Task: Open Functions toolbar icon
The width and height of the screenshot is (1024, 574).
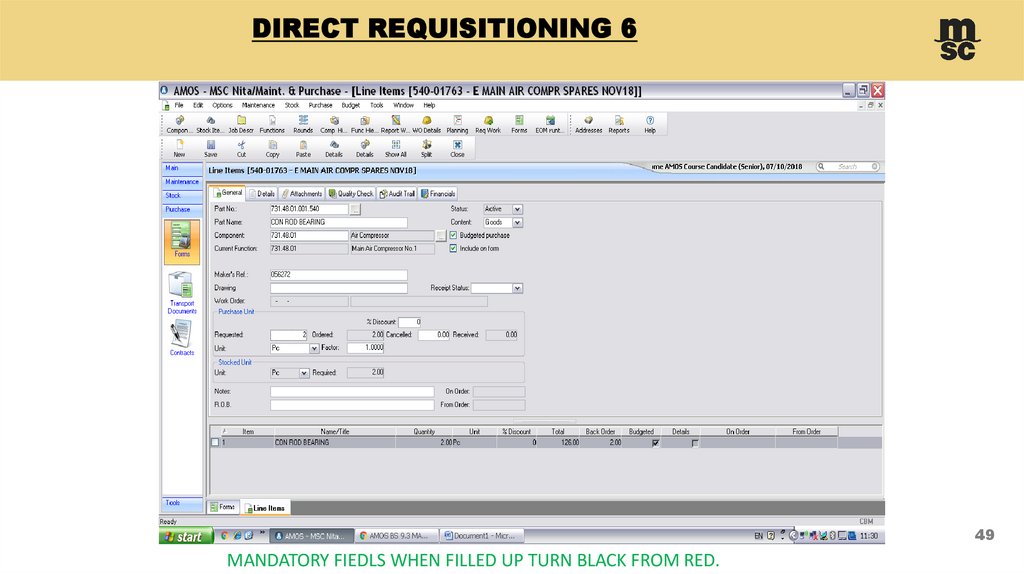Action: (272, 124)
